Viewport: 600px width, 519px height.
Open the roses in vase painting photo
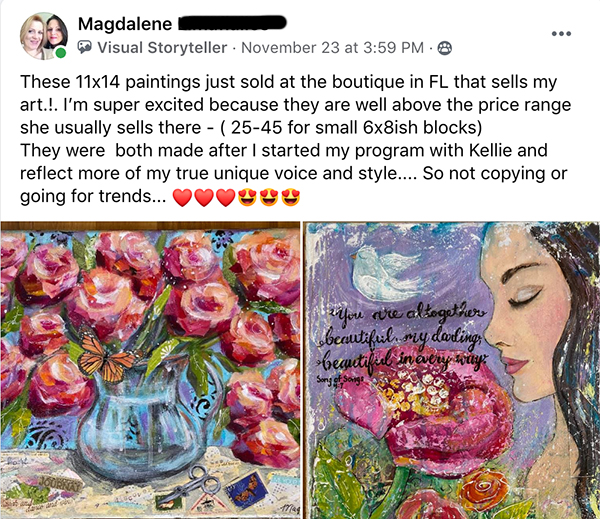point(150,370)
